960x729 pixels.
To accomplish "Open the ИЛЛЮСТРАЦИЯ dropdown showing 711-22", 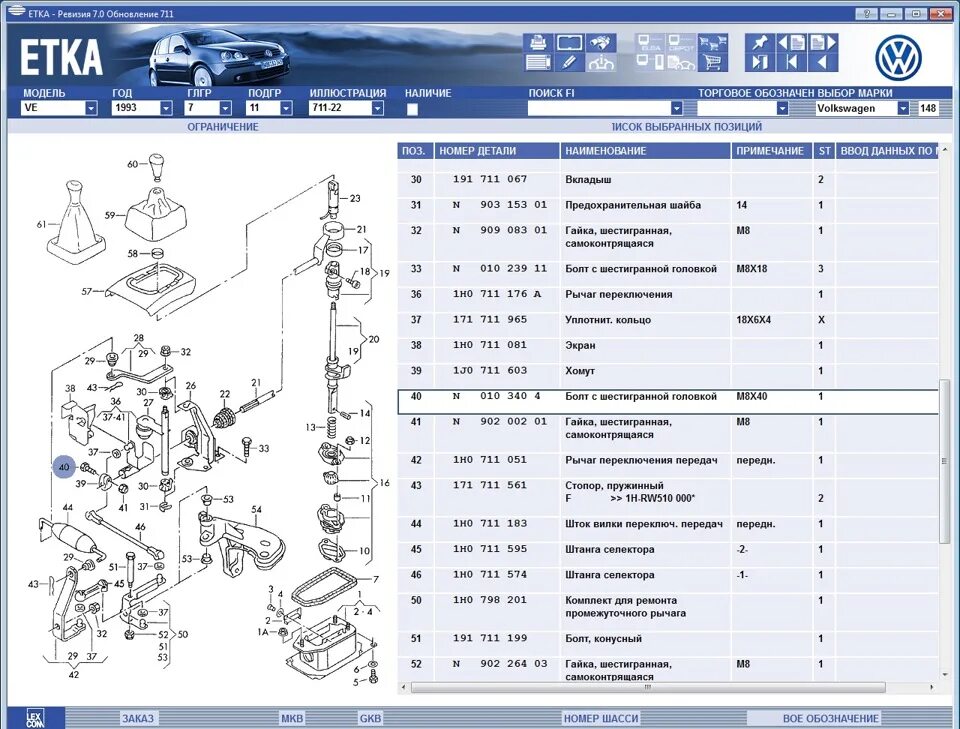I will (x=378, y=108).
